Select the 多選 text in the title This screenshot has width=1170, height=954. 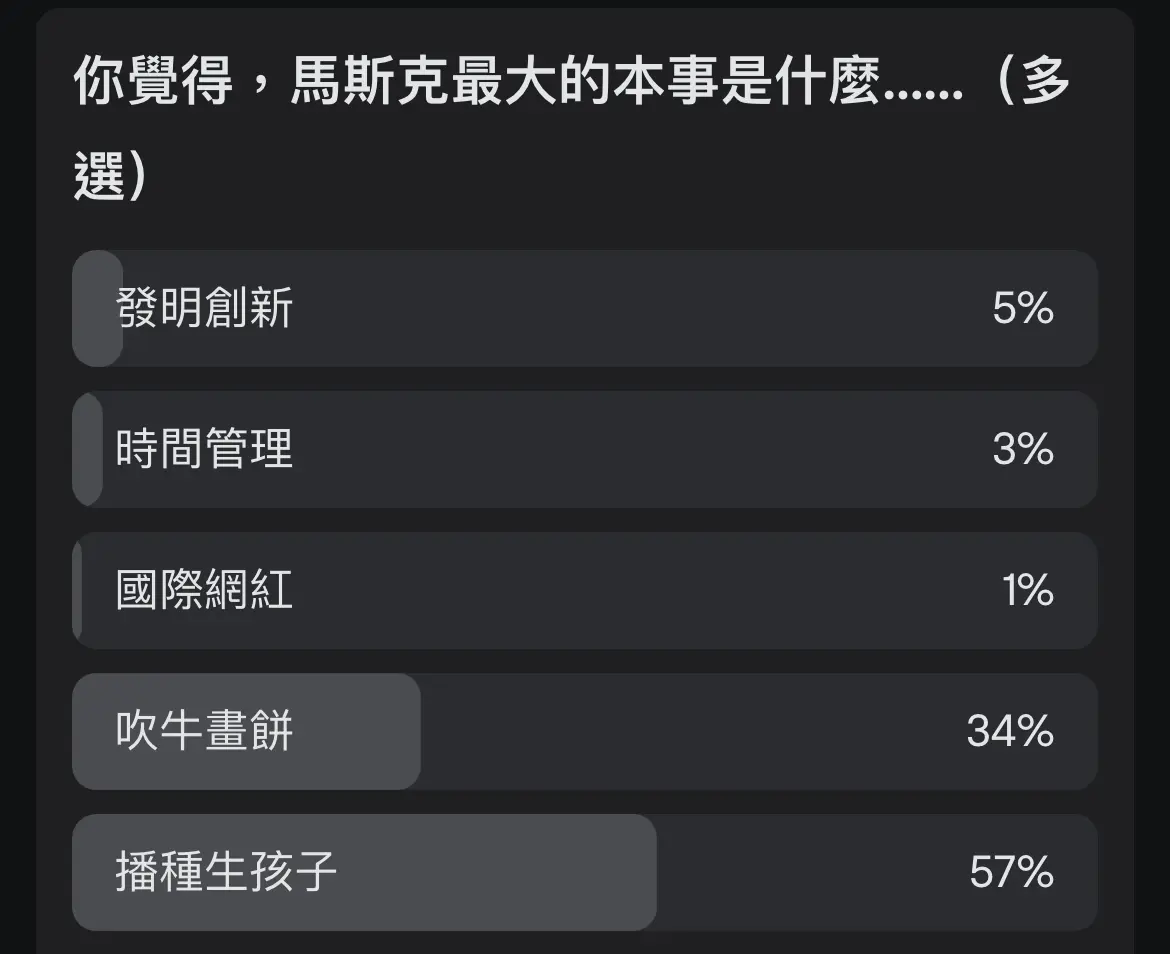(1040, 88)
